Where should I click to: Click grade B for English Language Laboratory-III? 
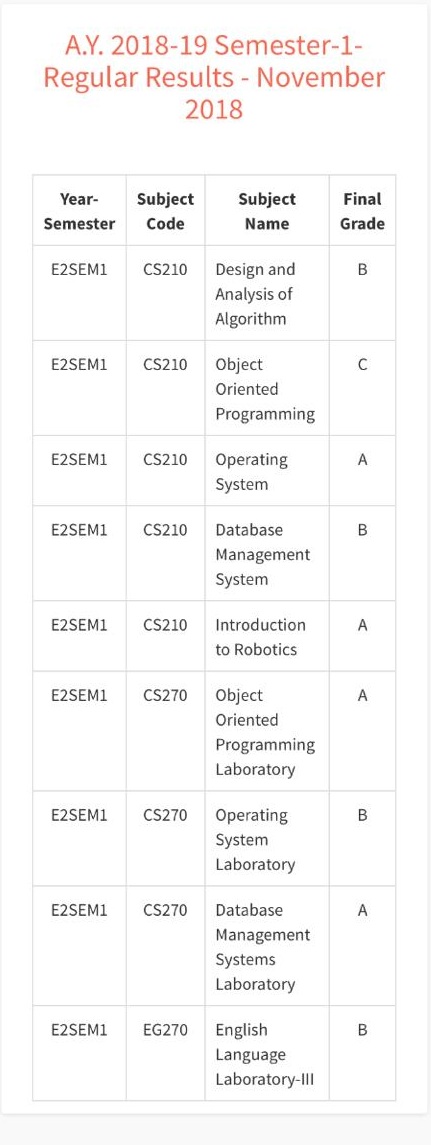(362, 1030)
